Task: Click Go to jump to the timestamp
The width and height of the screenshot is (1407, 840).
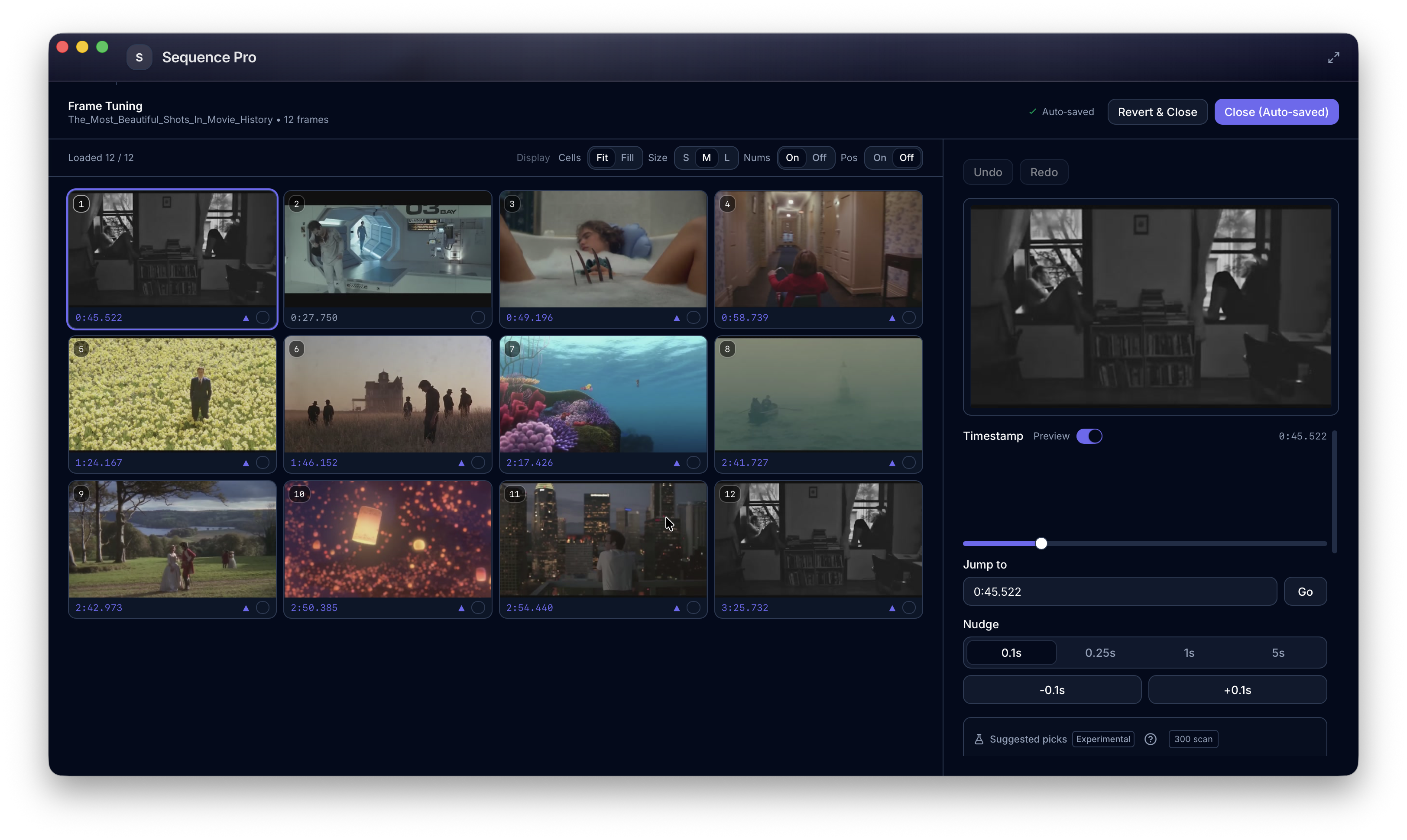Action: click(1305, 592)
